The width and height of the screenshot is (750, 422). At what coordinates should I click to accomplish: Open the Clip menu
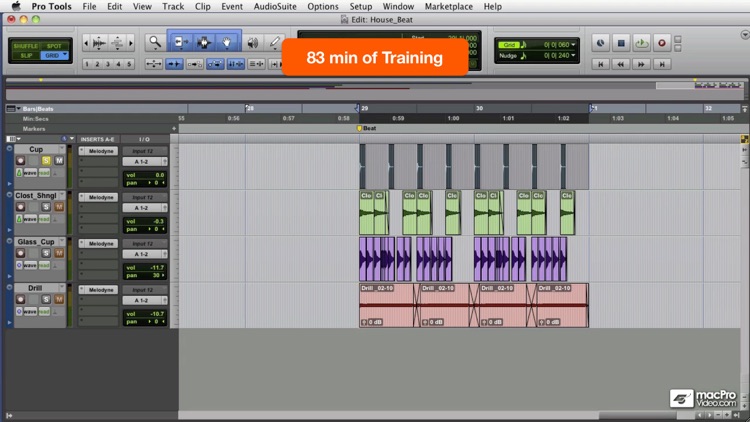202,6
